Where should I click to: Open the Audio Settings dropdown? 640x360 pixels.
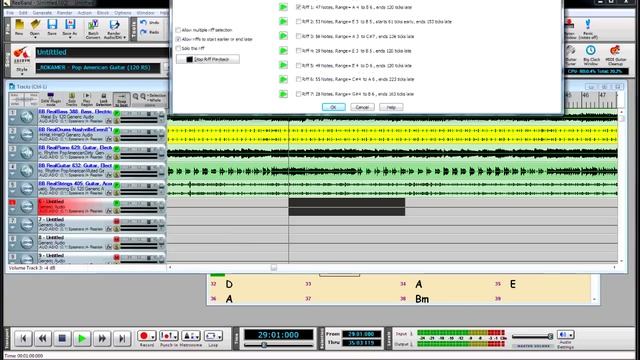(x=571, y=335)
